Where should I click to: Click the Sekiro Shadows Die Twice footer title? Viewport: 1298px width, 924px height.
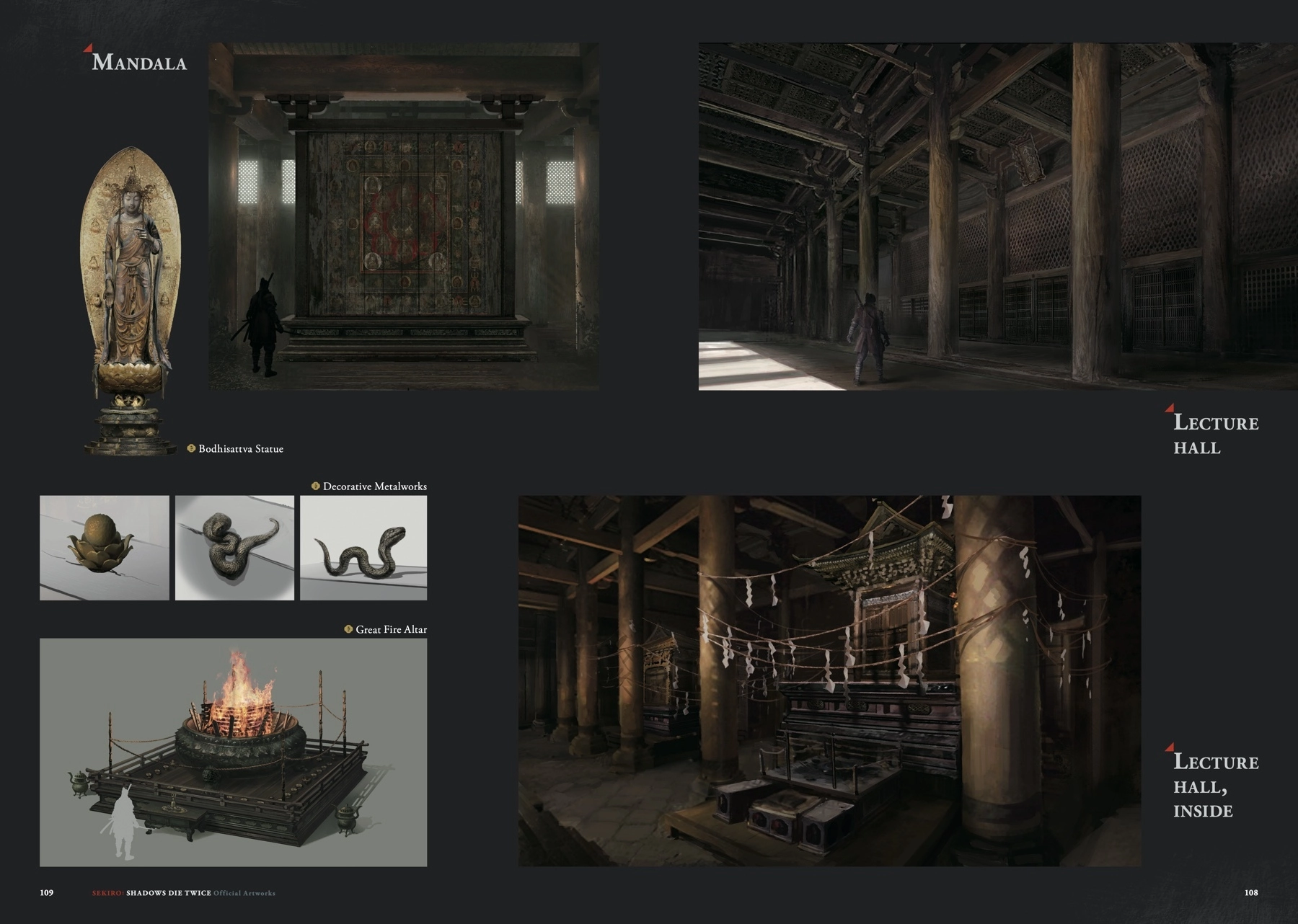pyautogui.click(x=183, y=893)
